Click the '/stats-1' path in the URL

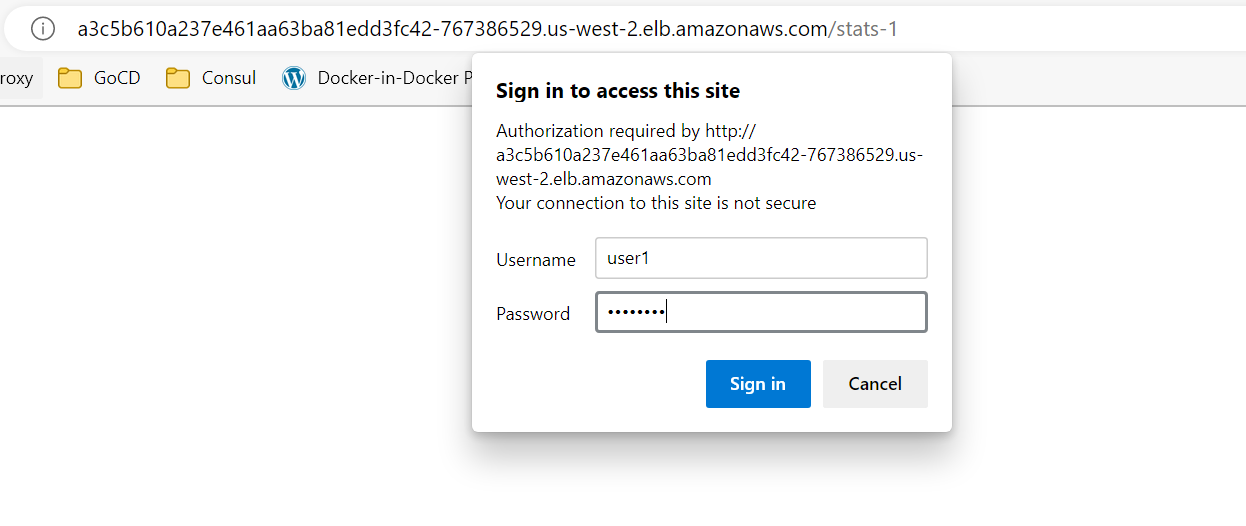pos(863,29)
